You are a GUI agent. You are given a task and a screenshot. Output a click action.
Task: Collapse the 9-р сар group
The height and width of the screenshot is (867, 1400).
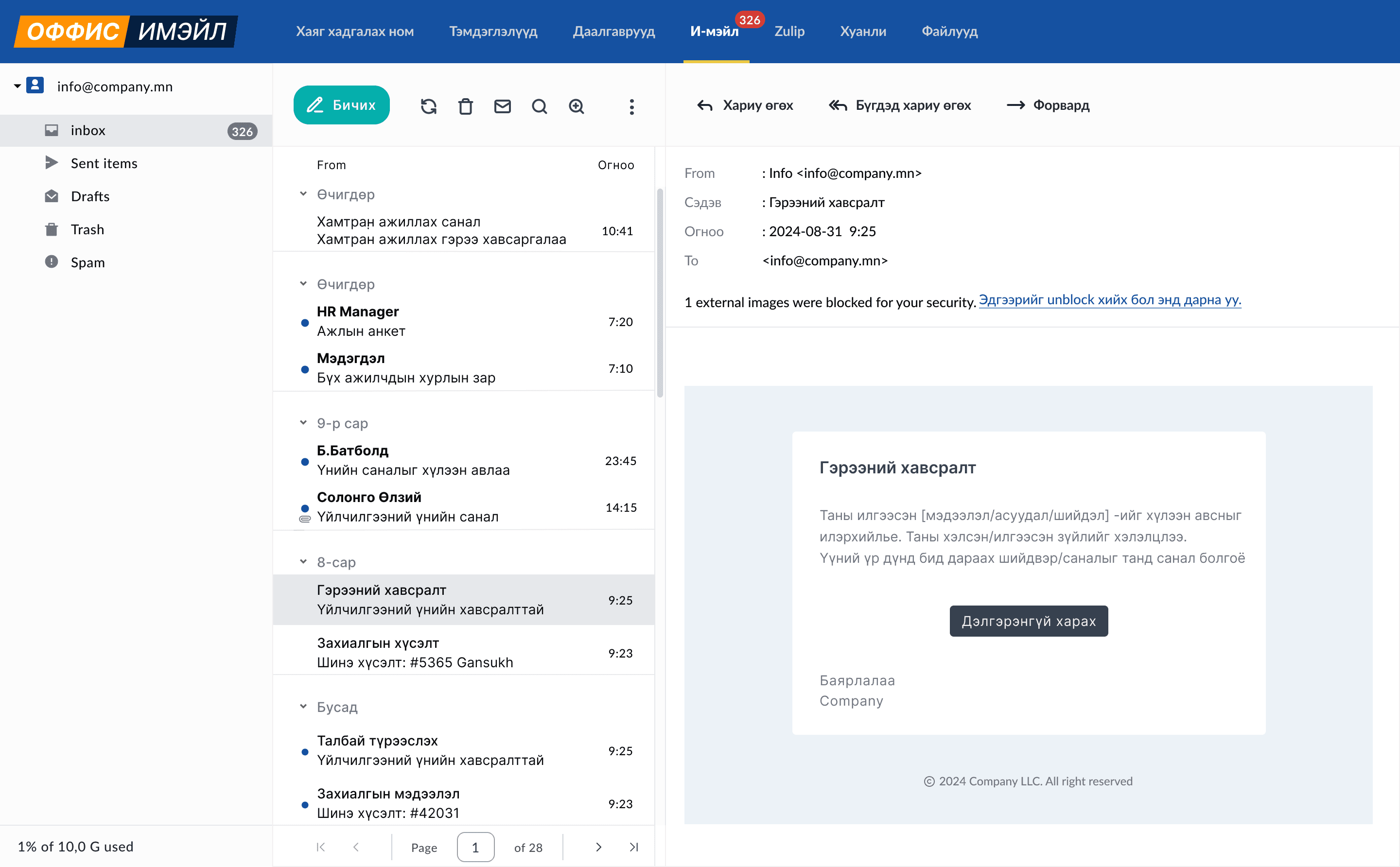pyautogui.click(x=303, y=423)
